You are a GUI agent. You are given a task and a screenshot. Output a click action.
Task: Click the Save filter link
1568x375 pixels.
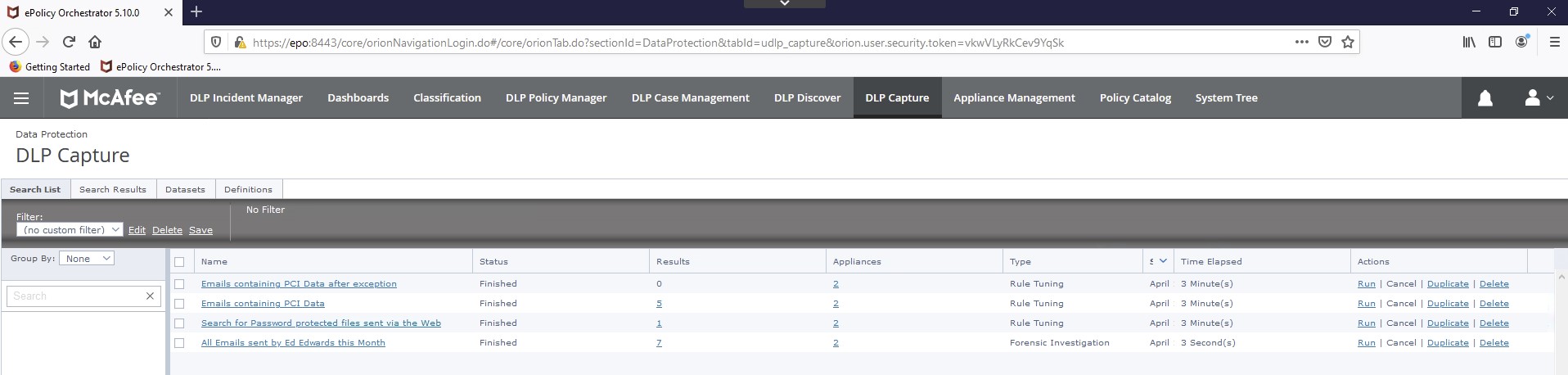coord(201,230)
